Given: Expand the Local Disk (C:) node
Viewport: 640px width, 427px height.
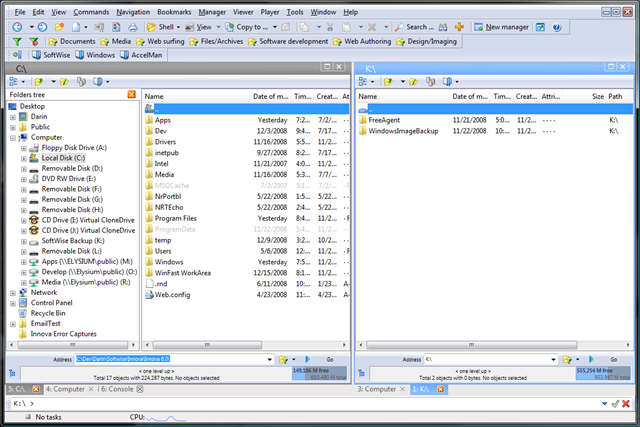Looking at the screenshot, I should pos(24,159).
